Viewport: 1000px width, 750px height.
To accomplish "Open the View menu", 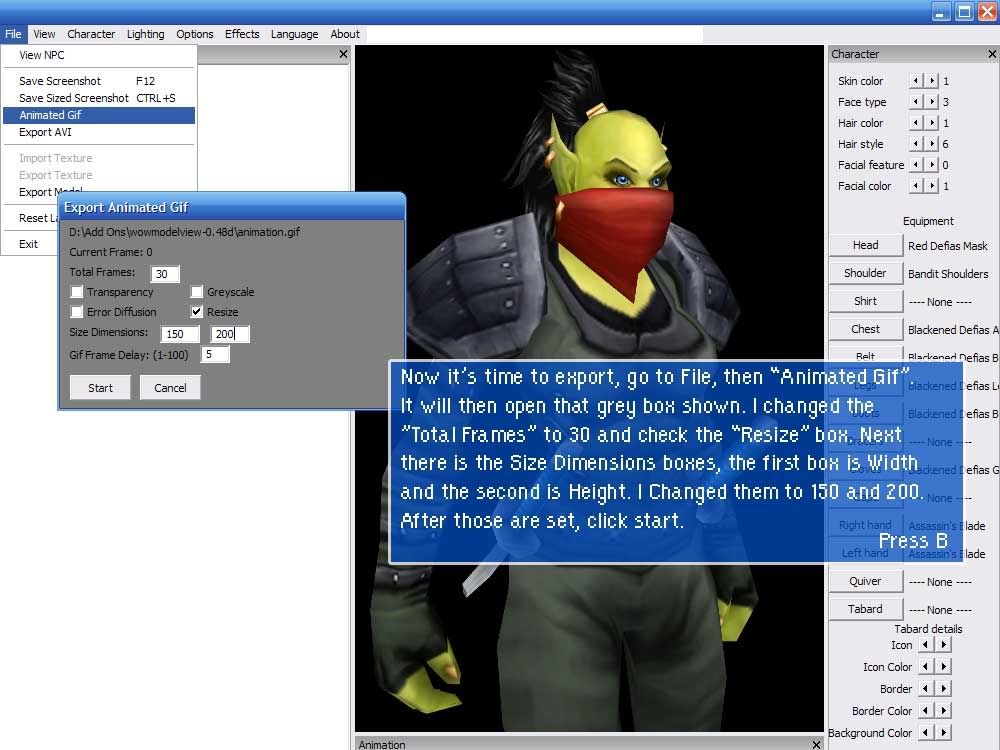I will 44,34.
